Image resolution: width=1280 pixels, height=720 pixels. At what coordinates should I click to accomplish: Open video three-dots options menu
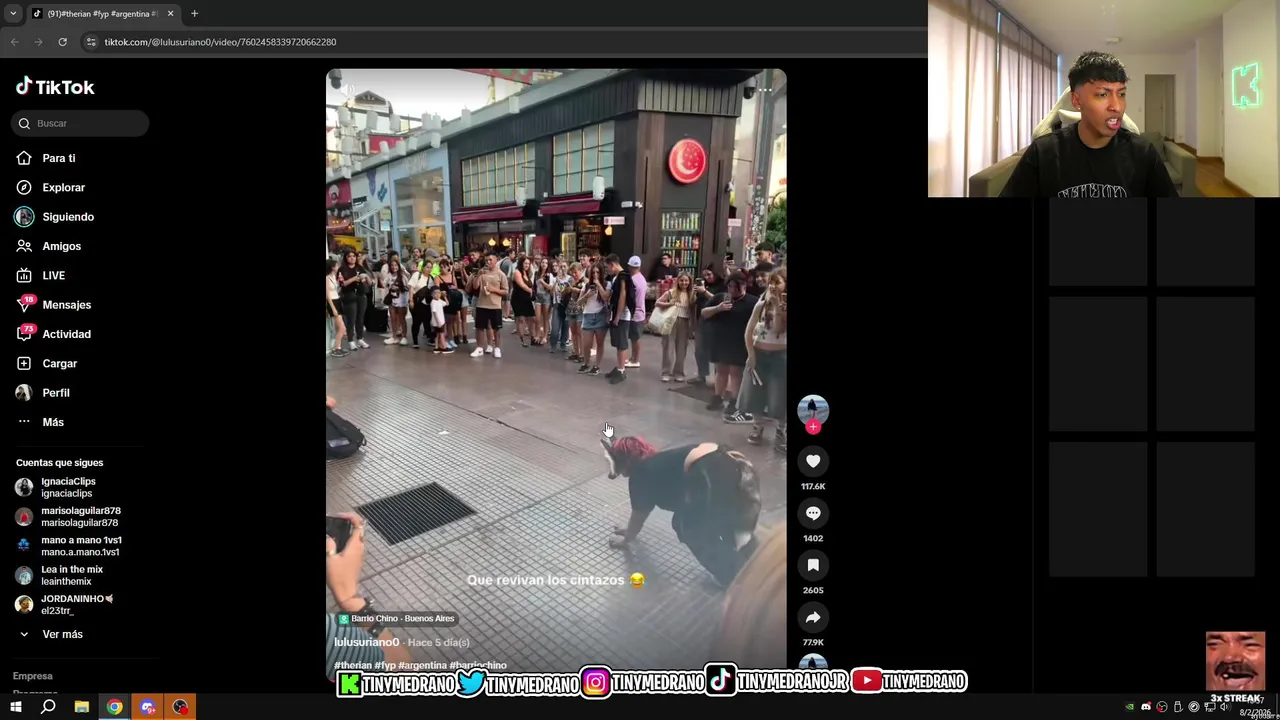click(765, 90)
